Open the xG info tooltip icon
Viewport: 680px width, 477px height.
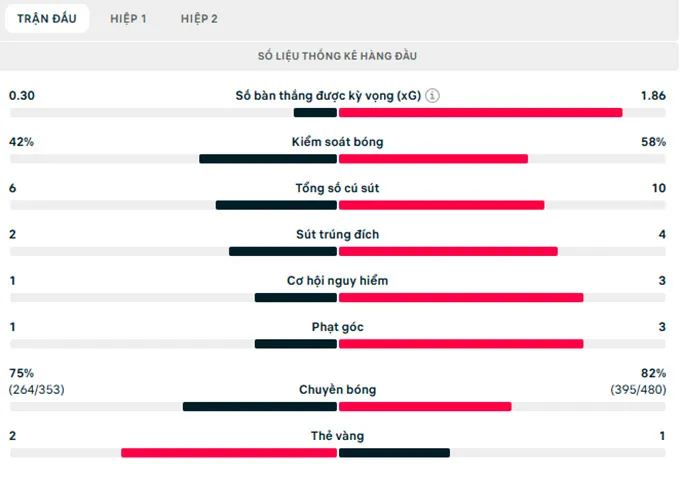(432, 96)
